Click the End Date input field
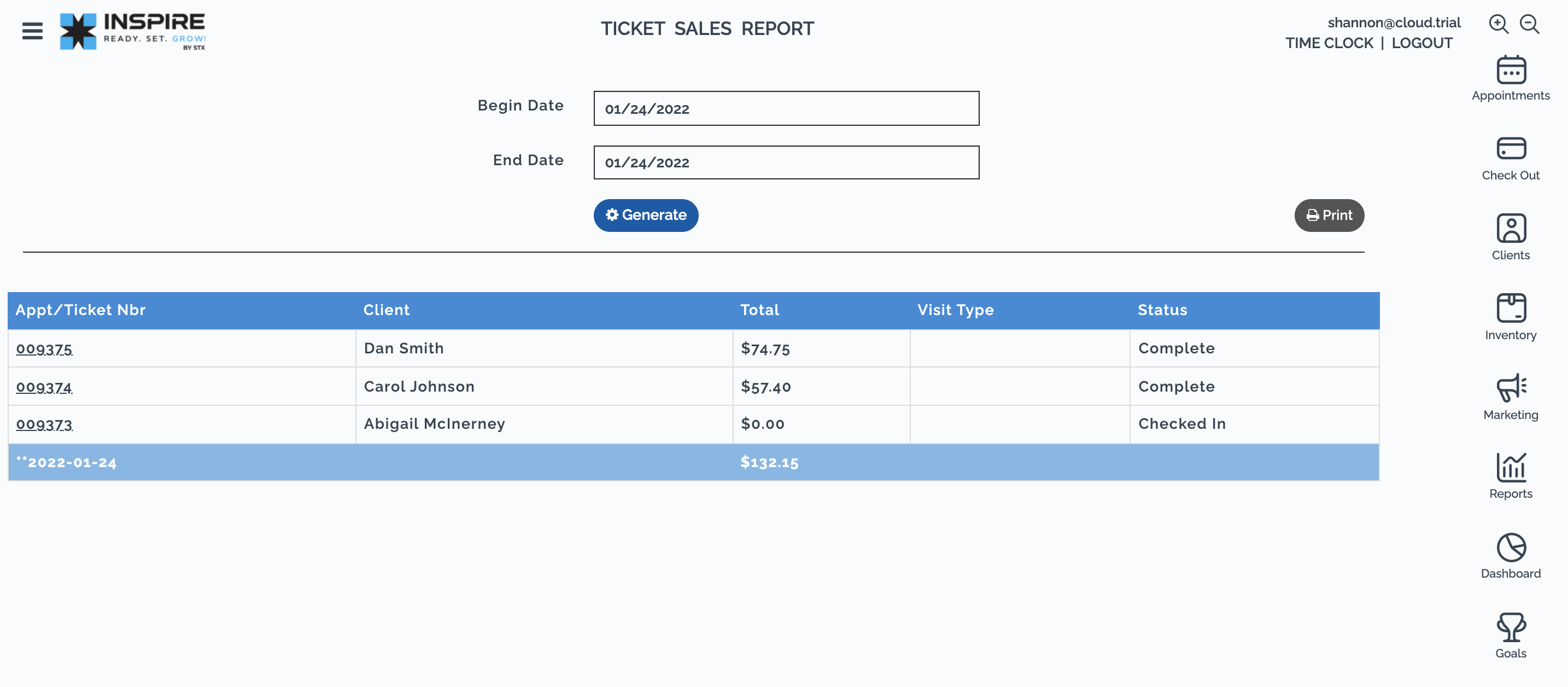 (x=786, y=162)
